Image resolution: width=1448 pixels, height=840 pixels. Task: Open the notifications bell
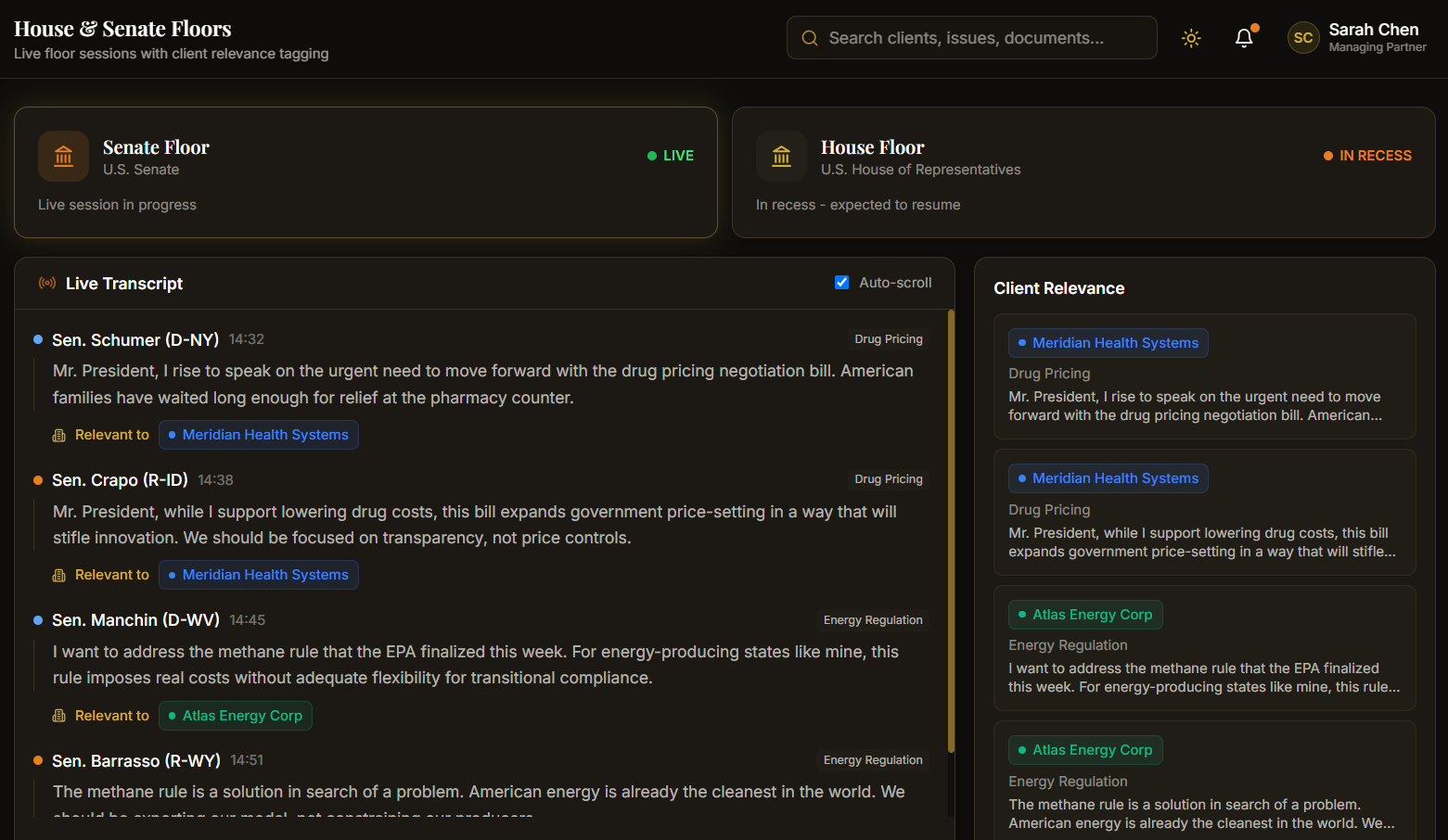coord(1244,38)
